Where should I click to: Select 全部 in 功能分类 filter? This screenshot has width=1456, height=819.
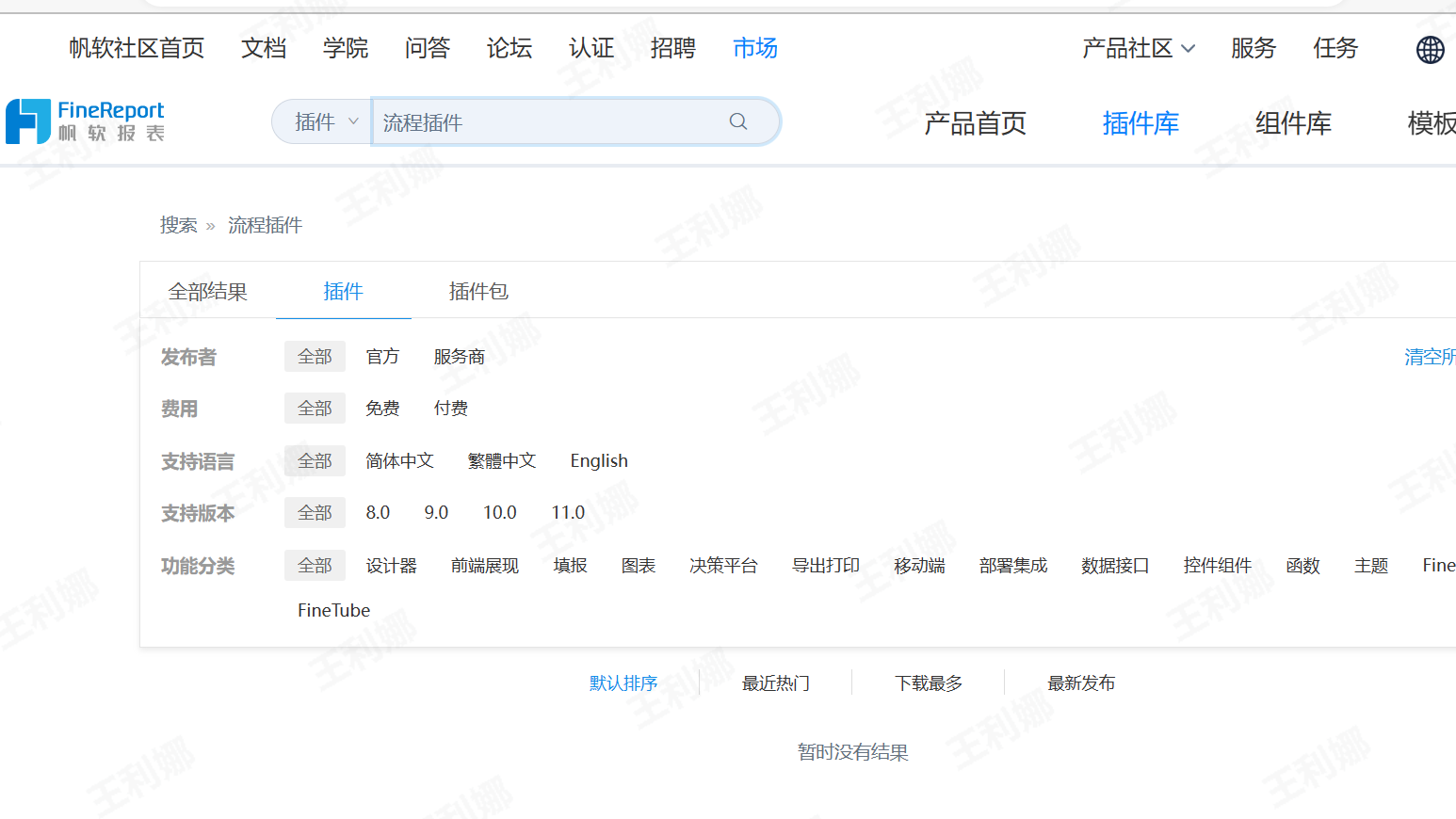coord(315,566)
